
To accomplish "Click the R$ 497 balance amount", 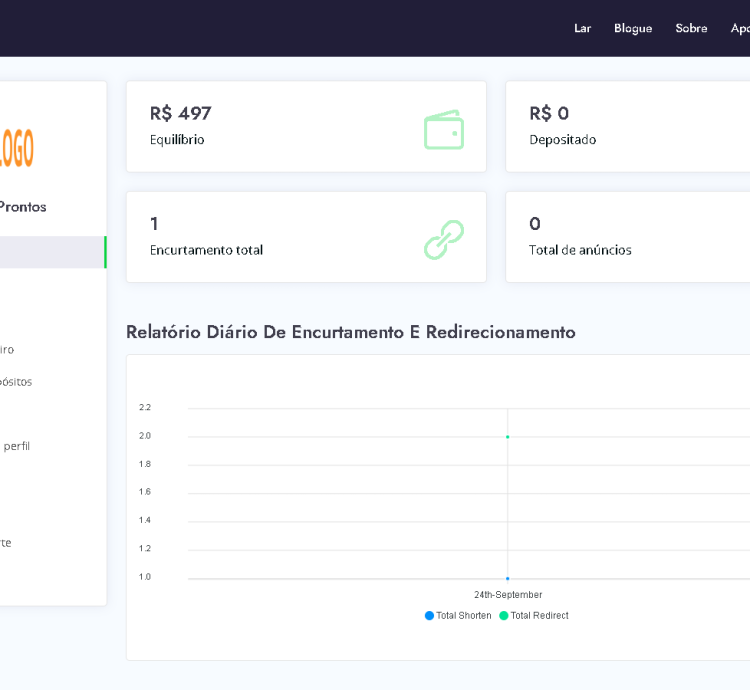I will pyautogui.click(x=181, y=114).
